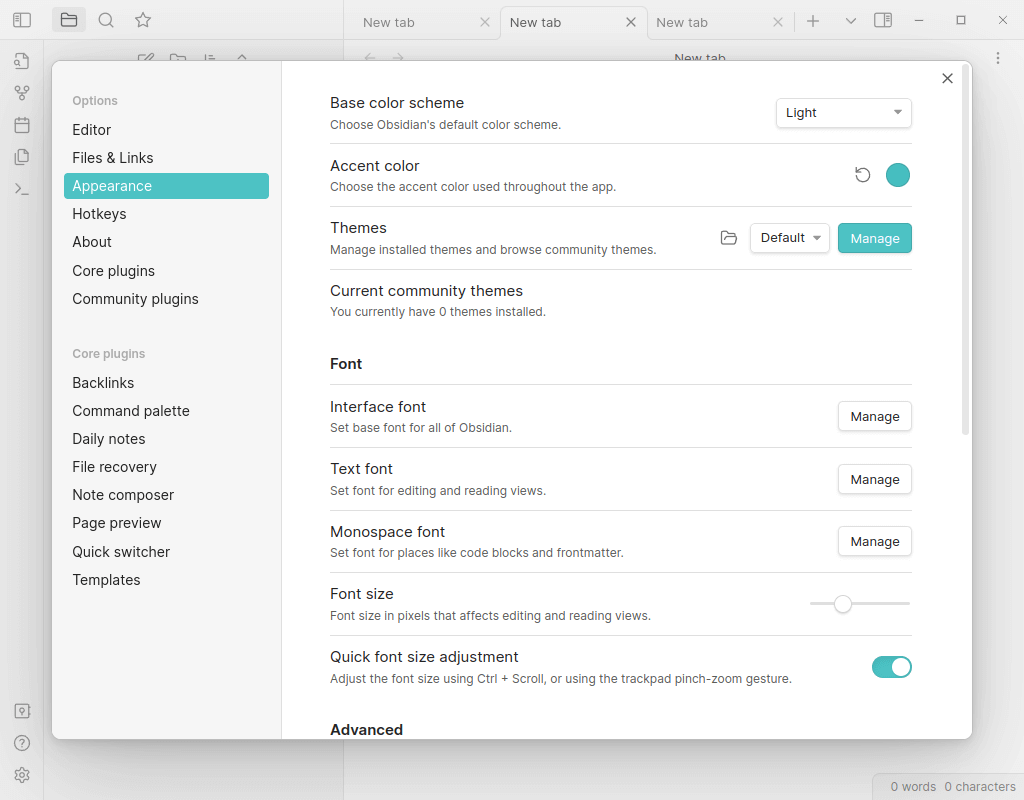This screenshot has height=800, width=1024.
Task: Expand the Base color scheme dropdown
Action: click(843, 113)
